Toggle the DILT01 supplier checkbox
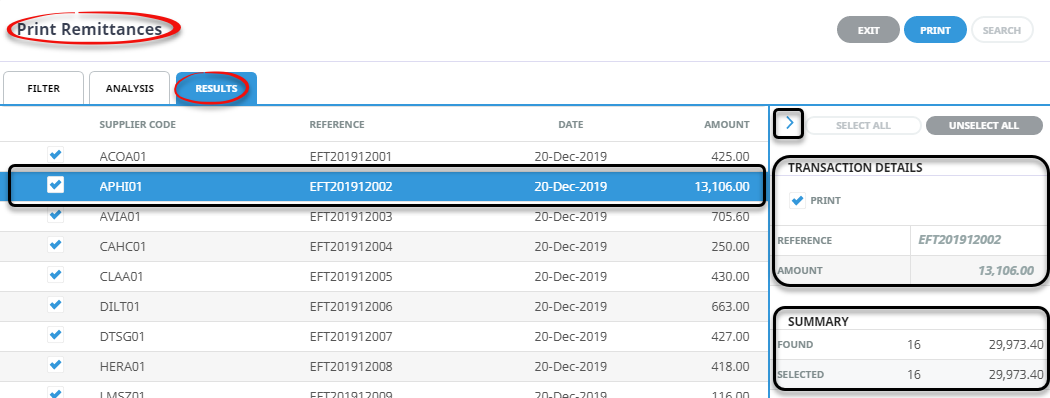This screenshot has width=1050, height=398. click(x=56, y=305)
